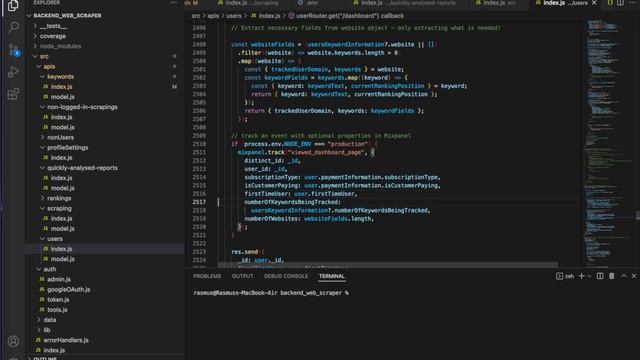Viewport: 640px width, 360px height.
Task: Click the apis breadcrumb segment
Action: [x=213, y=16]
